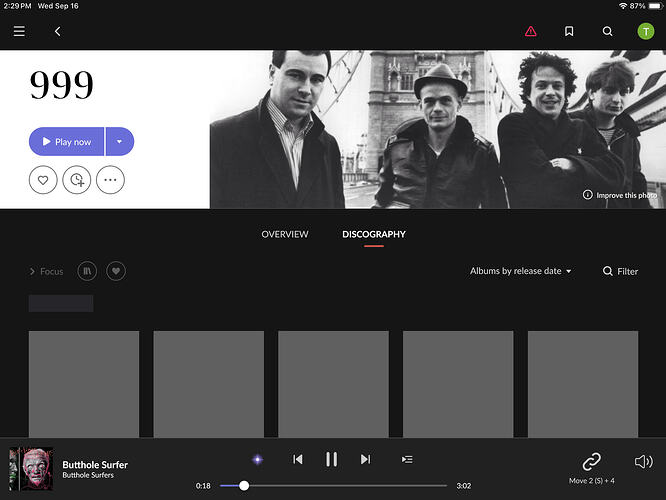Favorite the artist 999 with heart button
Image resolution: width=666 pixels, height=500 pixels.
pos(43,180)
